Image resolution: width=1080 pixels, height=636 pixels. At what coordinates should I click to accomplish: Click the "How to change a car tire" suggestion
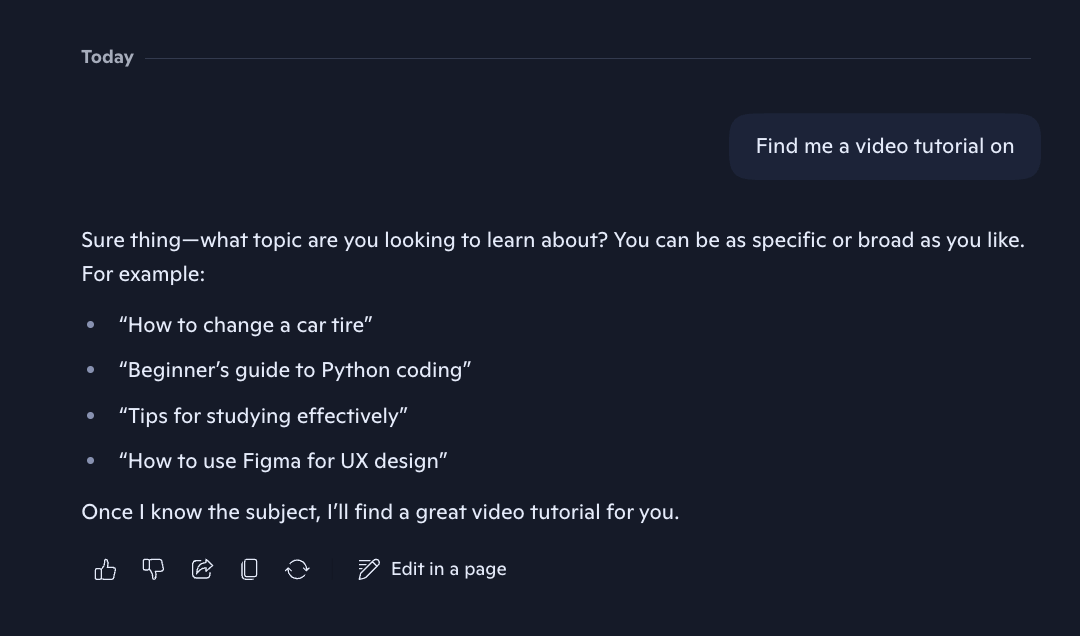(245, 325)
